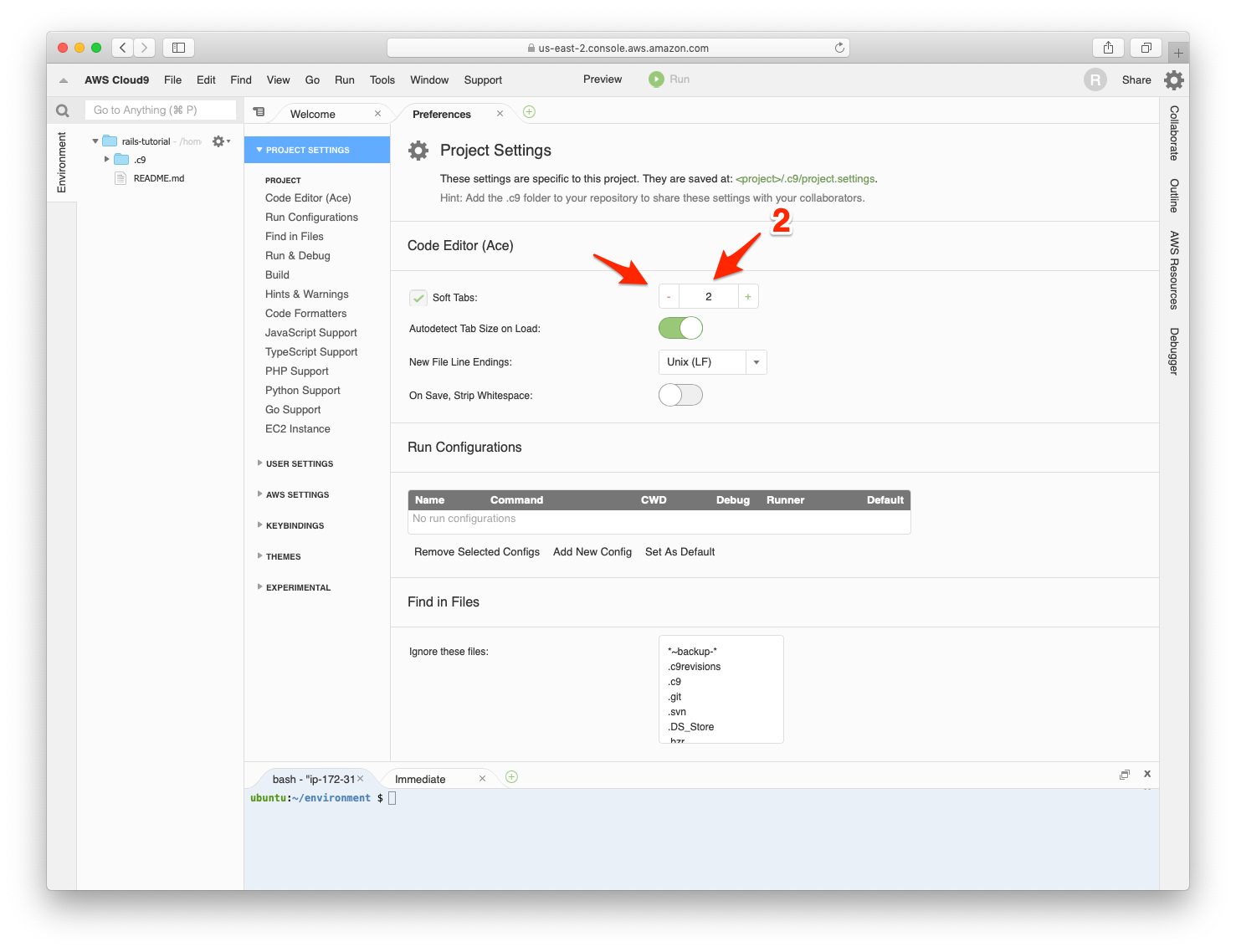Click the Ignore these files text area
The width and height of the screenshot is (1236, 952).
click(x=721, y=689)
